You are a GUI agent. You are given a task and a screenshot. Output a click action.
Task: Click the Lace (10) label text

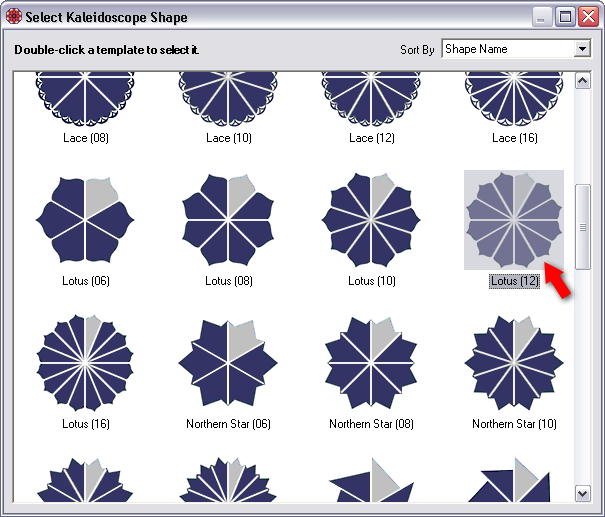[x=229, y=138]
